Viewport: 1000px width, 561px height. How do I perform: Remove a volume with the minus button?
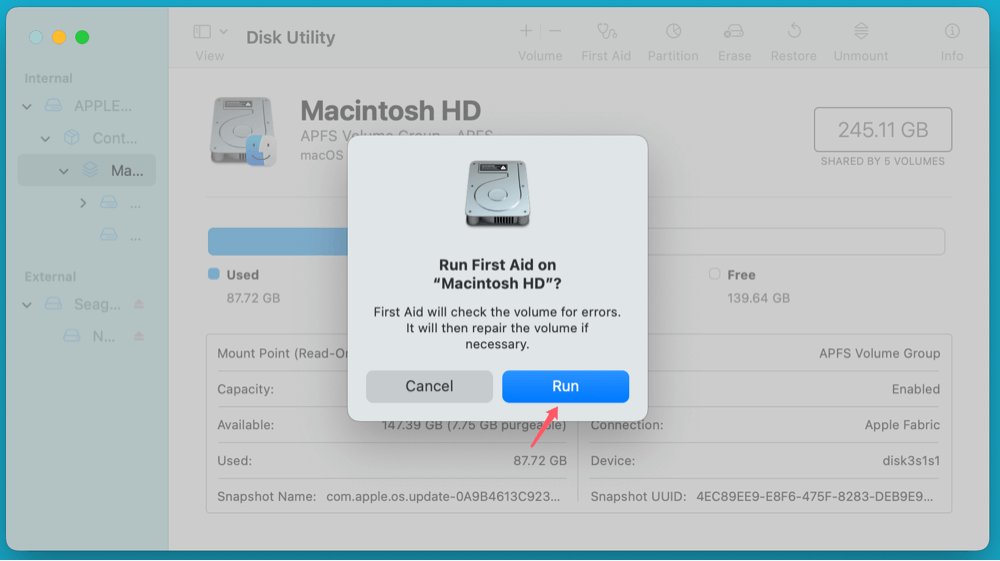coord(556,32)
